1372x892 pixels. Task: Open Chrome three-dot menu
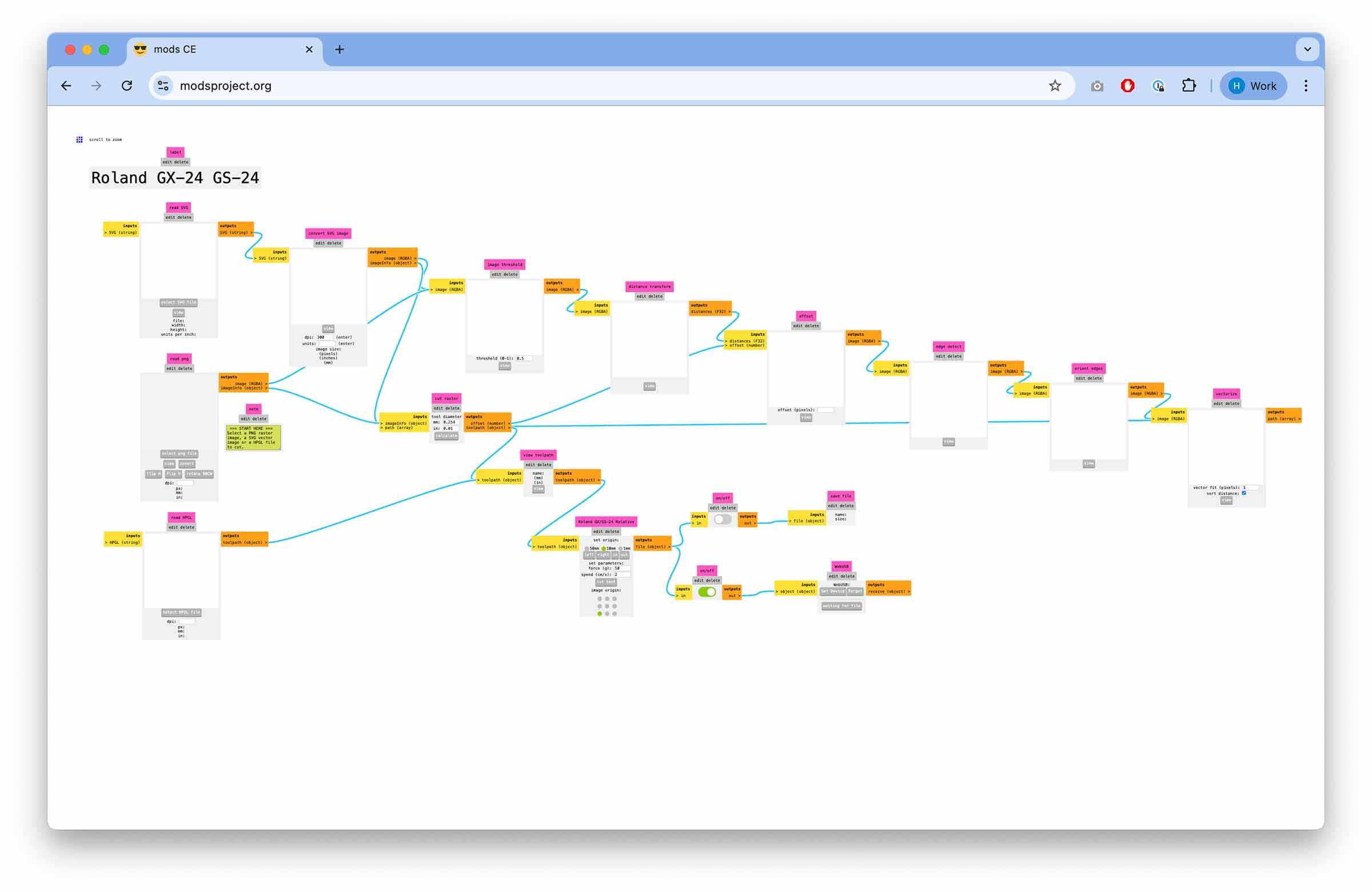pos(1306,86)
